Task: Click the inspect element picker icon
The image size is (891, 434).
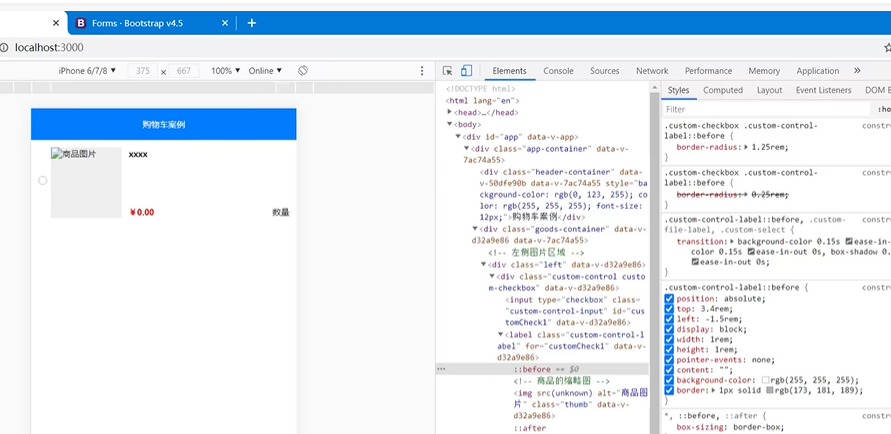Action: (448, 71)
